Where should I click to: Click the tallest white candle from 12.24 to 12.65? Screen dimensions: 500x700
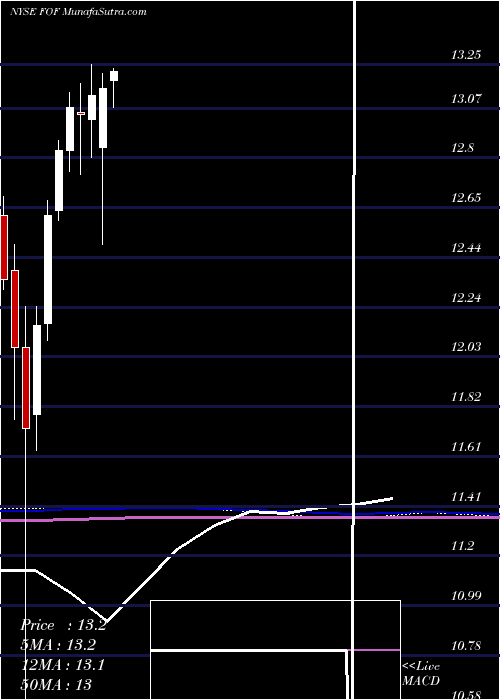click(x=48, y=269)
